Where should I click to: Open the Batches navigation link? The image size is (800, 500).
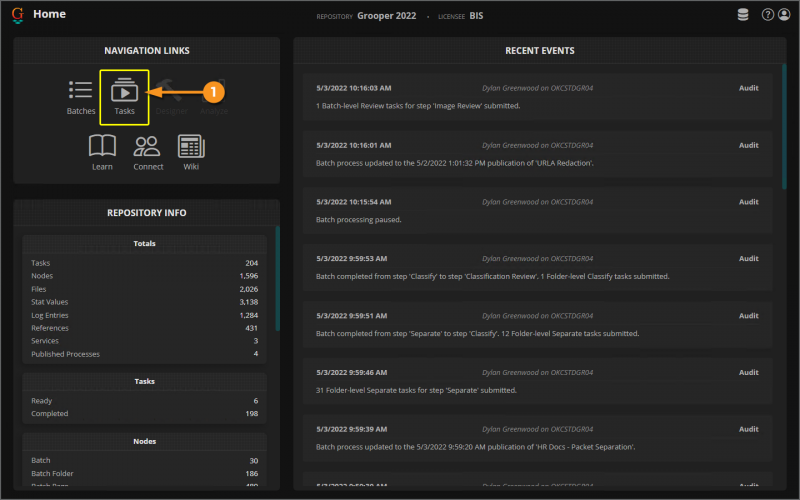pyautogui.click(x=80, y=97)
